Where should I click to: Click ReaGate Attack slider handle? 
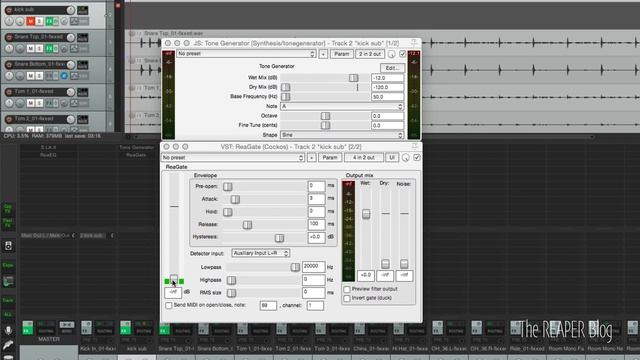tap(235, 199)
